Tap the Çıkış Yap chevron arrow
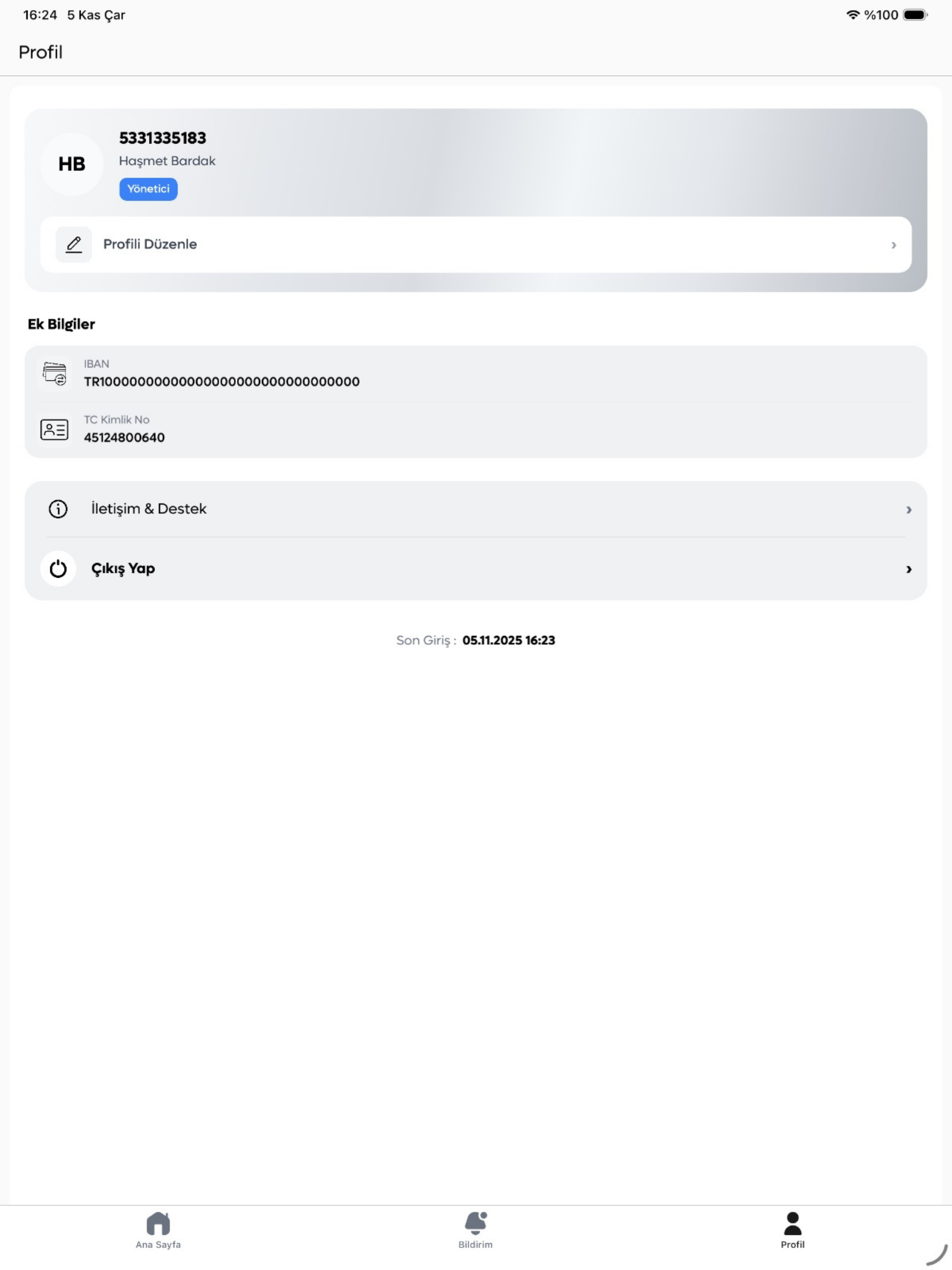 908,569
